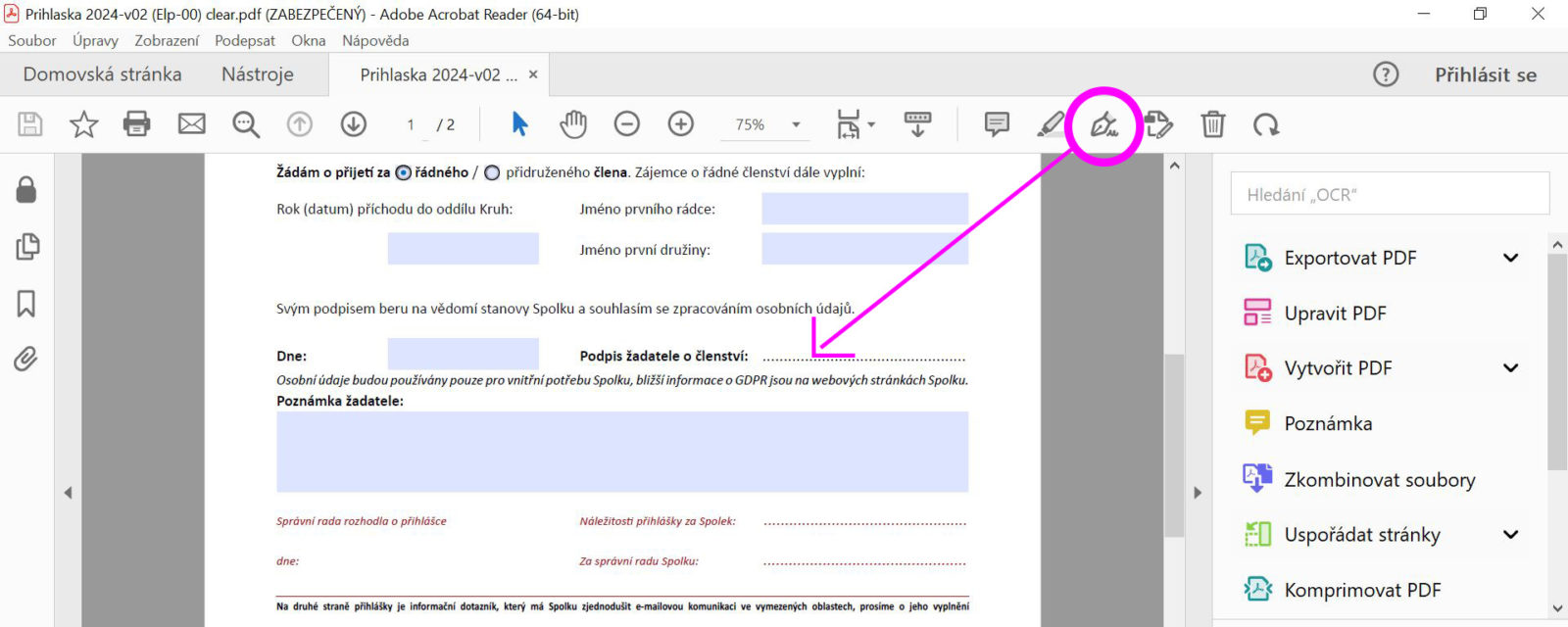Click the help question mark icon
Image resolution: width=1568 pixels, height=627 pixels.
point(1386,74)
